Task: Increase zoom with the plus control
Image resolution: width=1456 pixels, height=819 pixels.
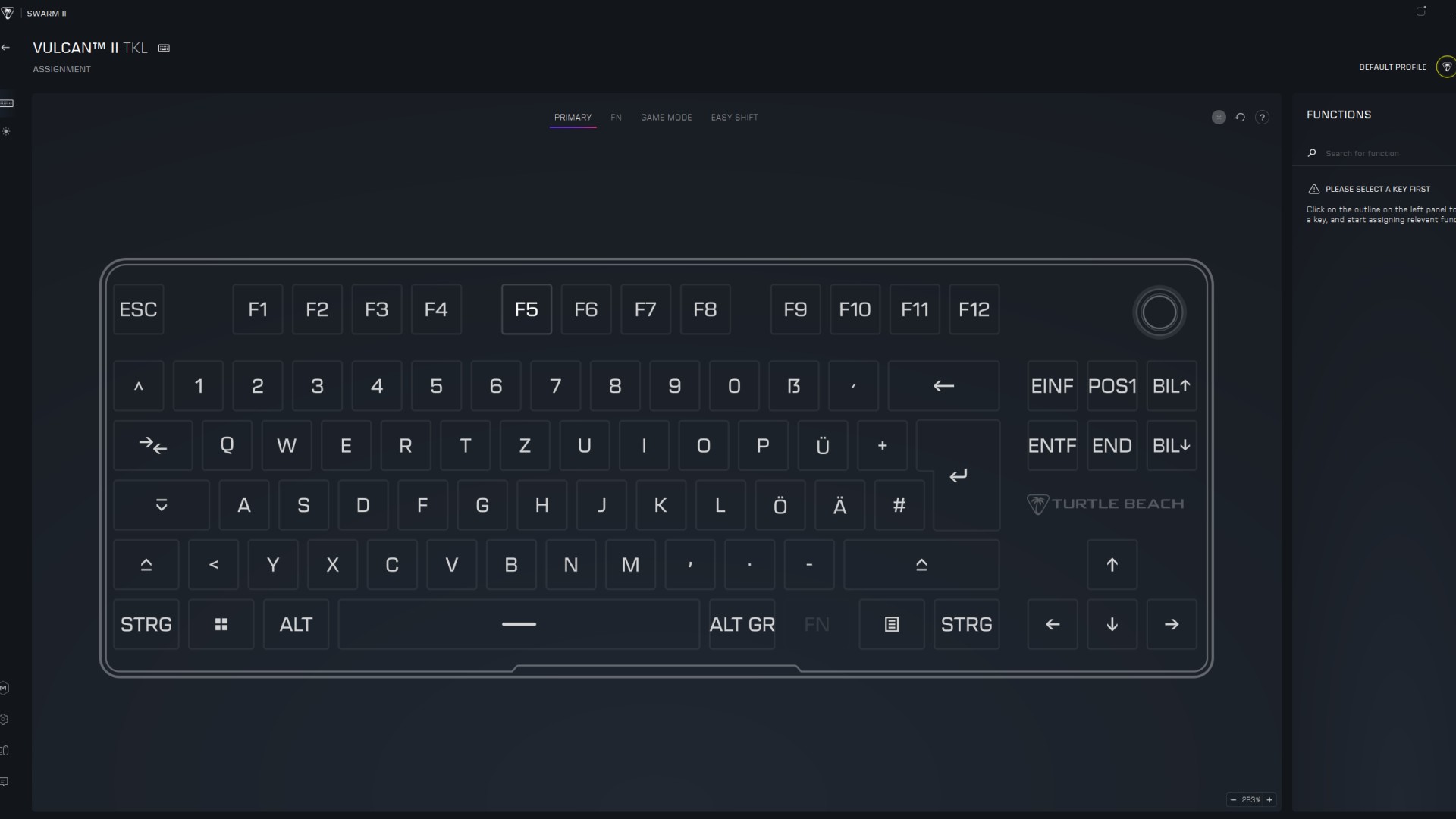Action: point(1271,800)
